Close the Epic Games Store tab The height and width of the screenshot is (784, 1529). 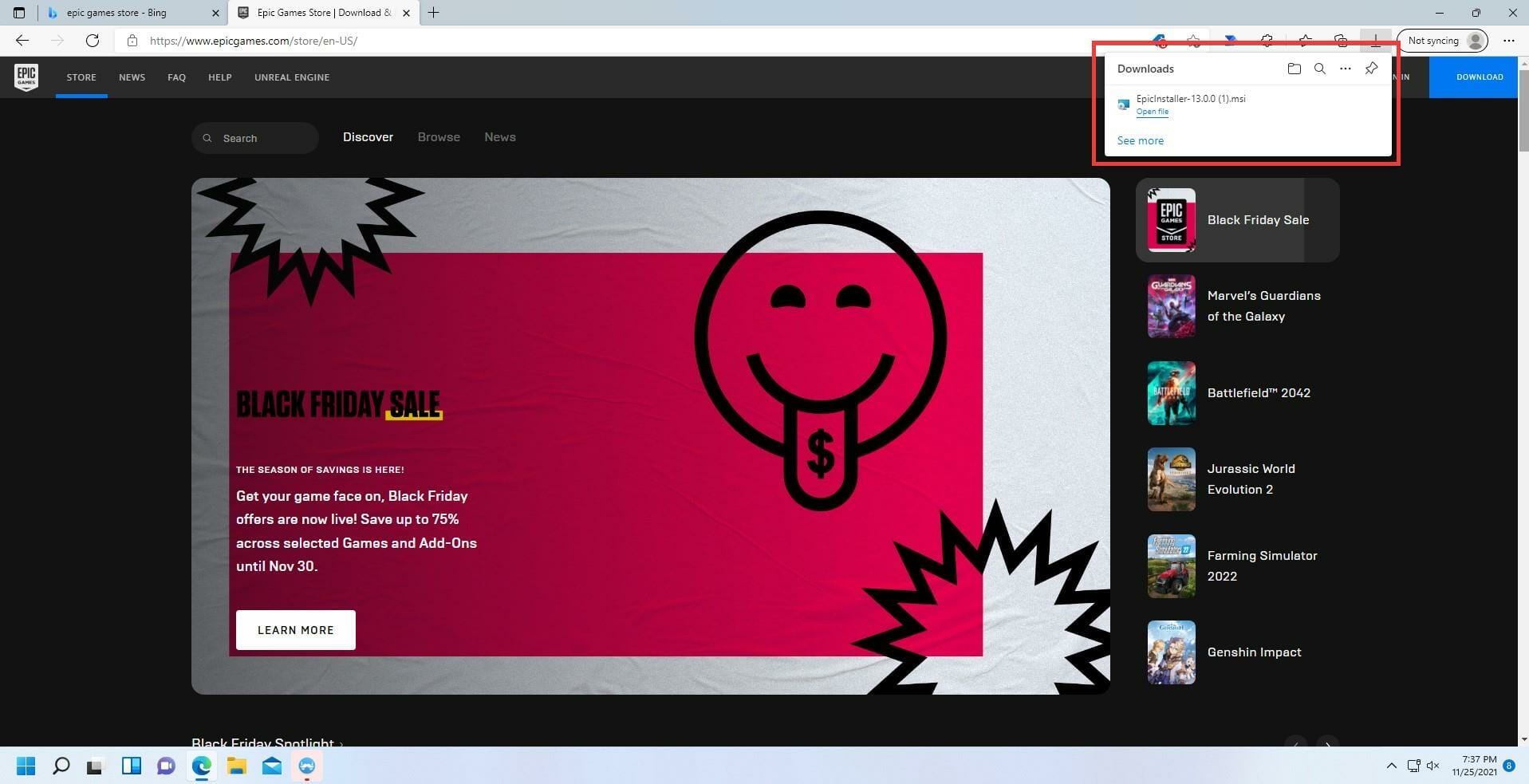click(x=406, y=13)
